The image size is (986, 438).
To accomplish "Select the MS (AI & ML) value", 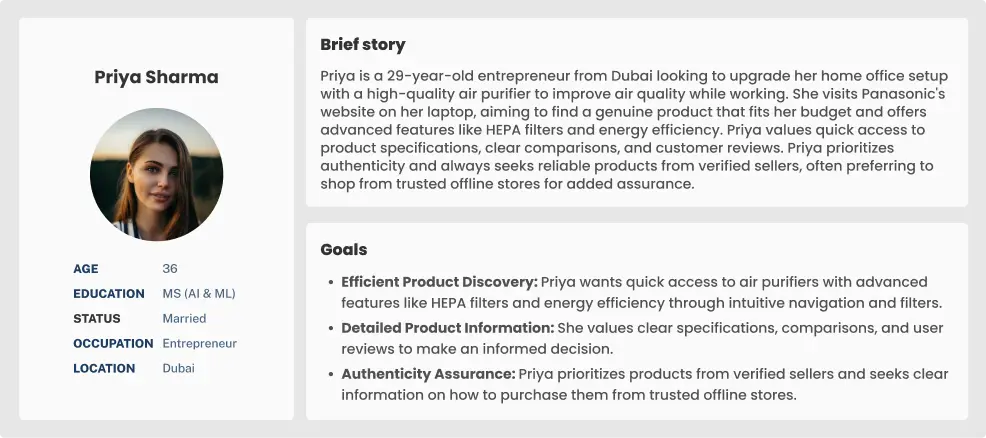I will click(x=199, y=294).
